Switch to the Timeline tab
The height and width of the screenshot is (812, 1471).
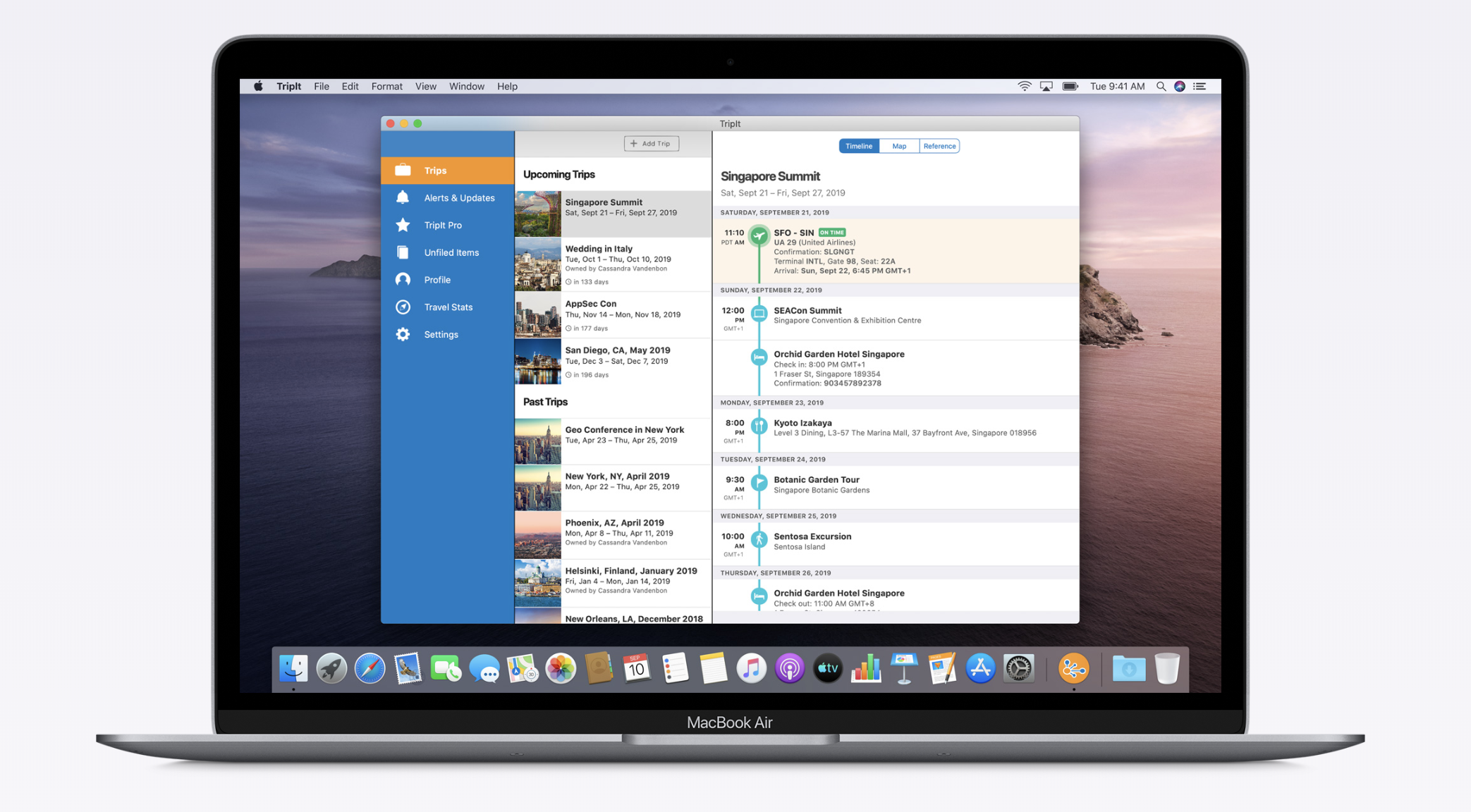point(859,146)
